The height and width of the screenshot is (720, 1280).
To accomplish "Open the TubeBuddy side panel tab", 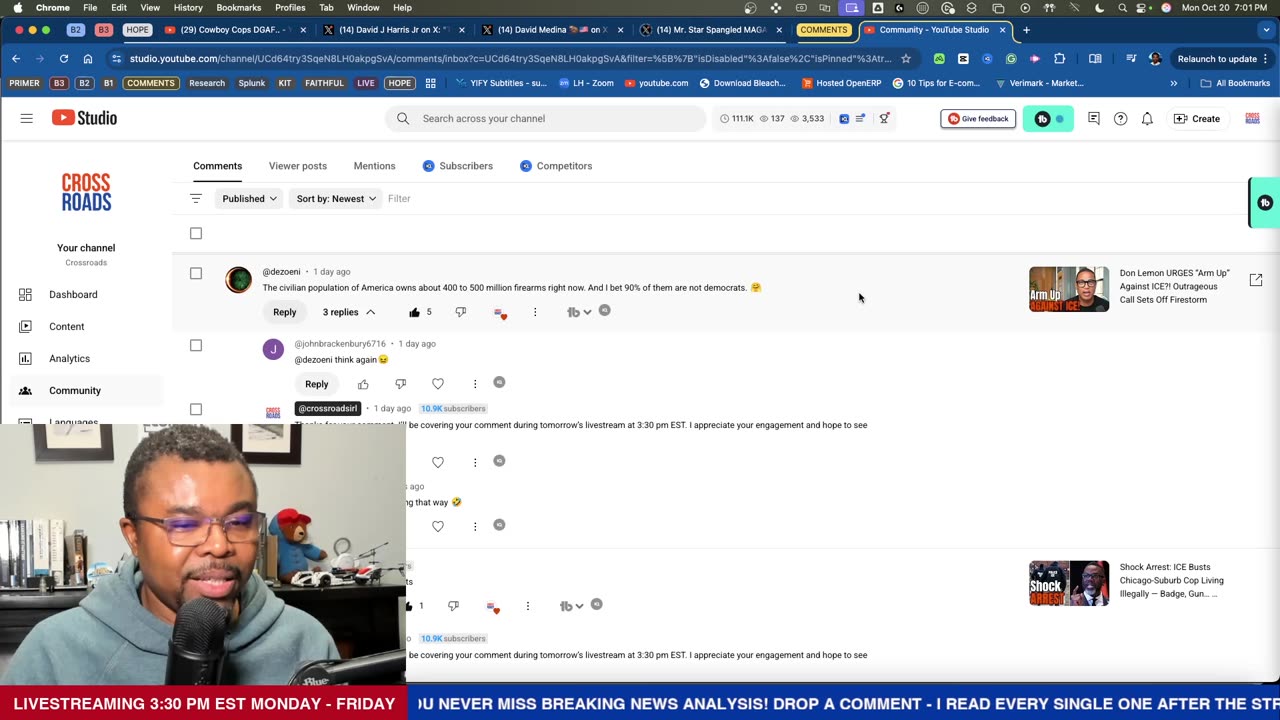I will point(1264,203).
